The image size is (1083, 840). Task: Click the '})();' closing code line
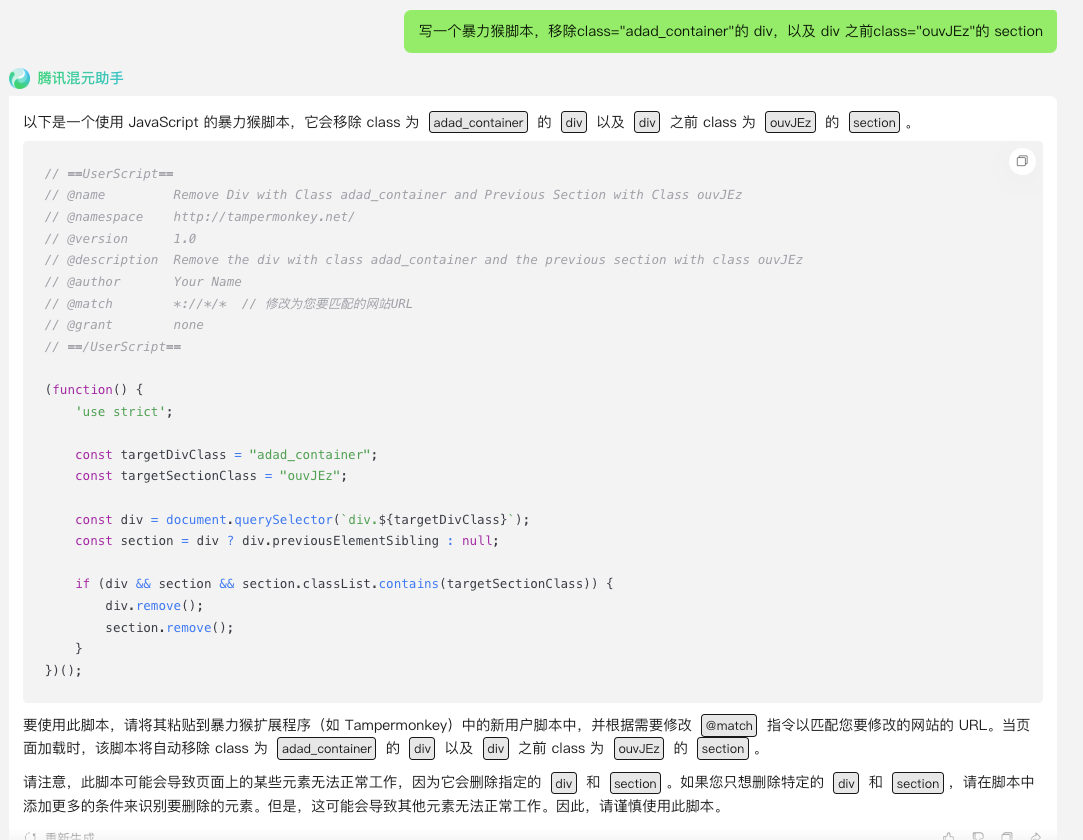(63, 671)
